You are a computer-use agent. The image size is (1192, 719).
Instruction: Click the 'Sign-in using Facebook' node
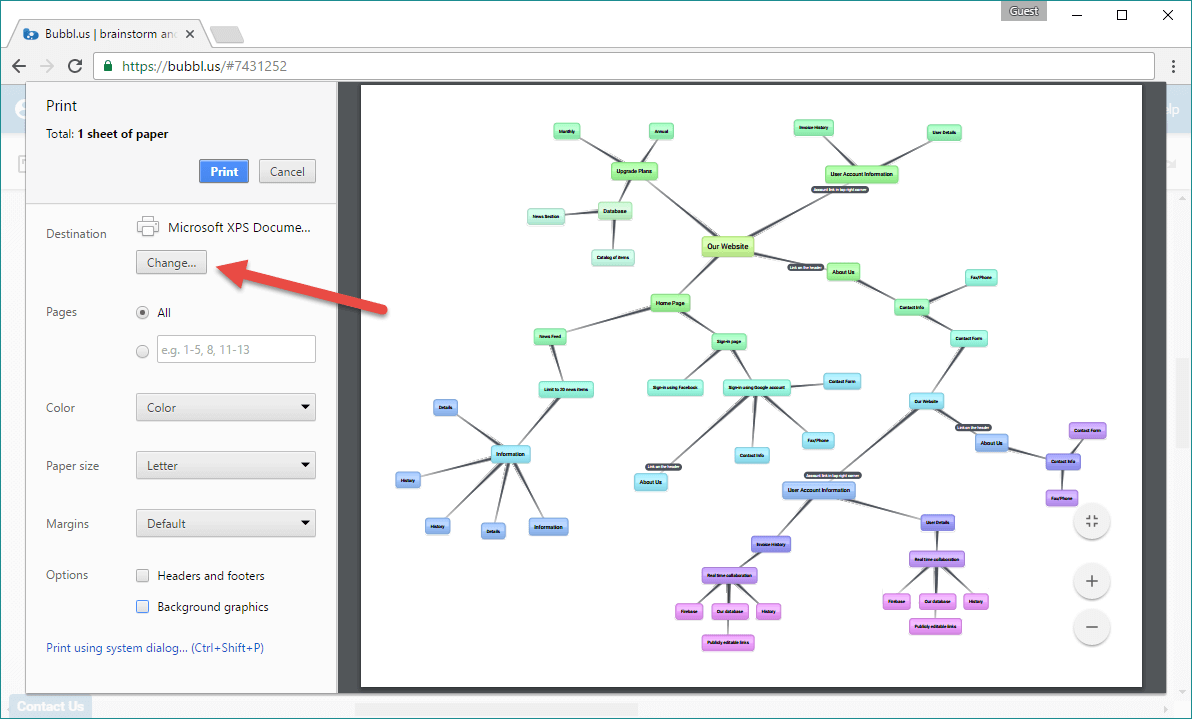(x=674, y=388)
